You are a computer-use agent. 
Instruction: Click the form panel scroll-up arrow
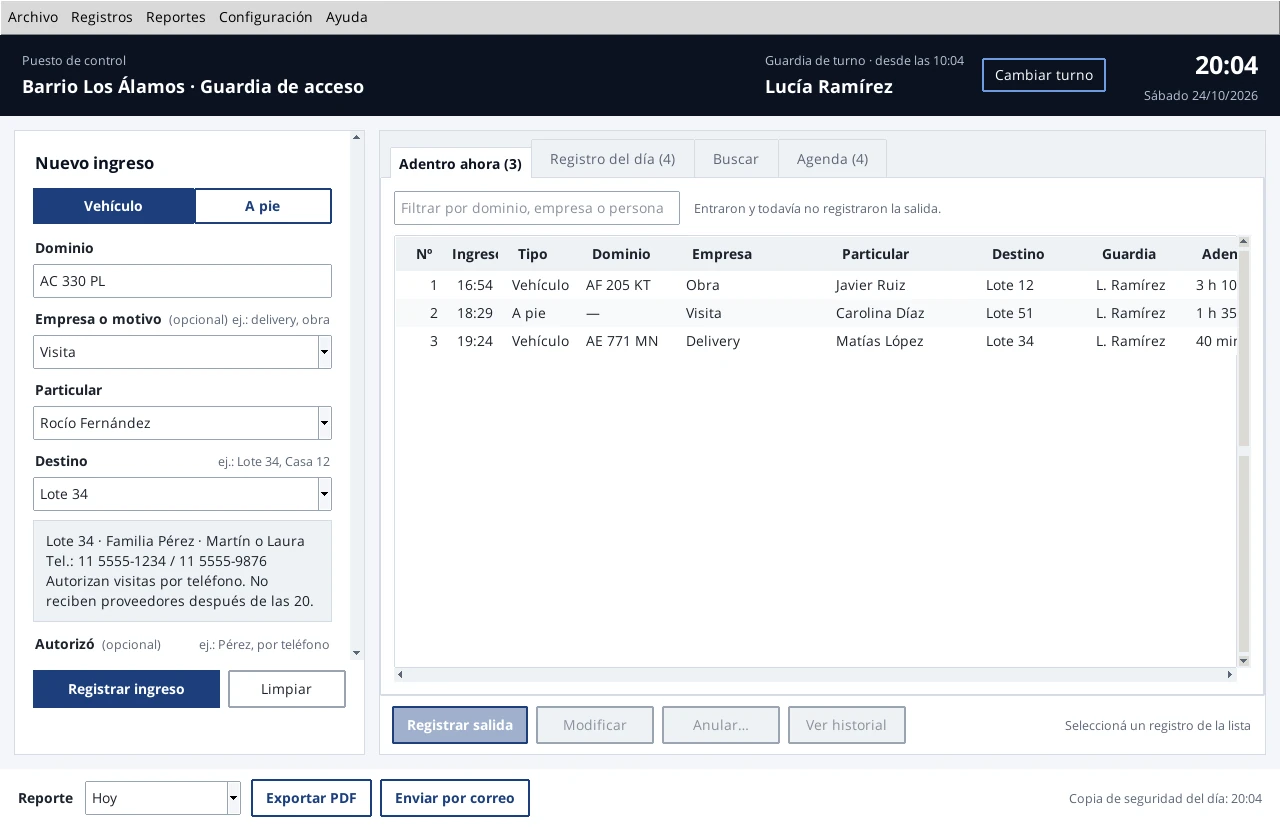pos(356,137)
